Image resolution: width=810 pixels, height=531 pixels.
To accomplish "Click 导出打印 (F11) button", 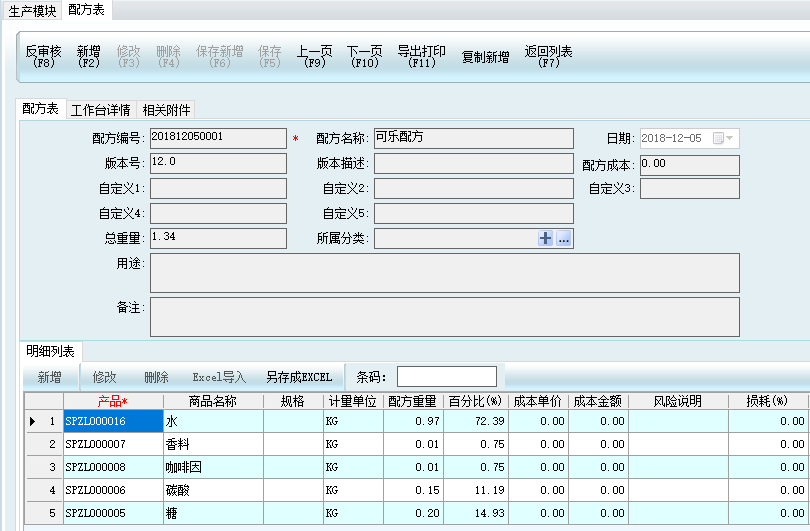I will 421,56.
